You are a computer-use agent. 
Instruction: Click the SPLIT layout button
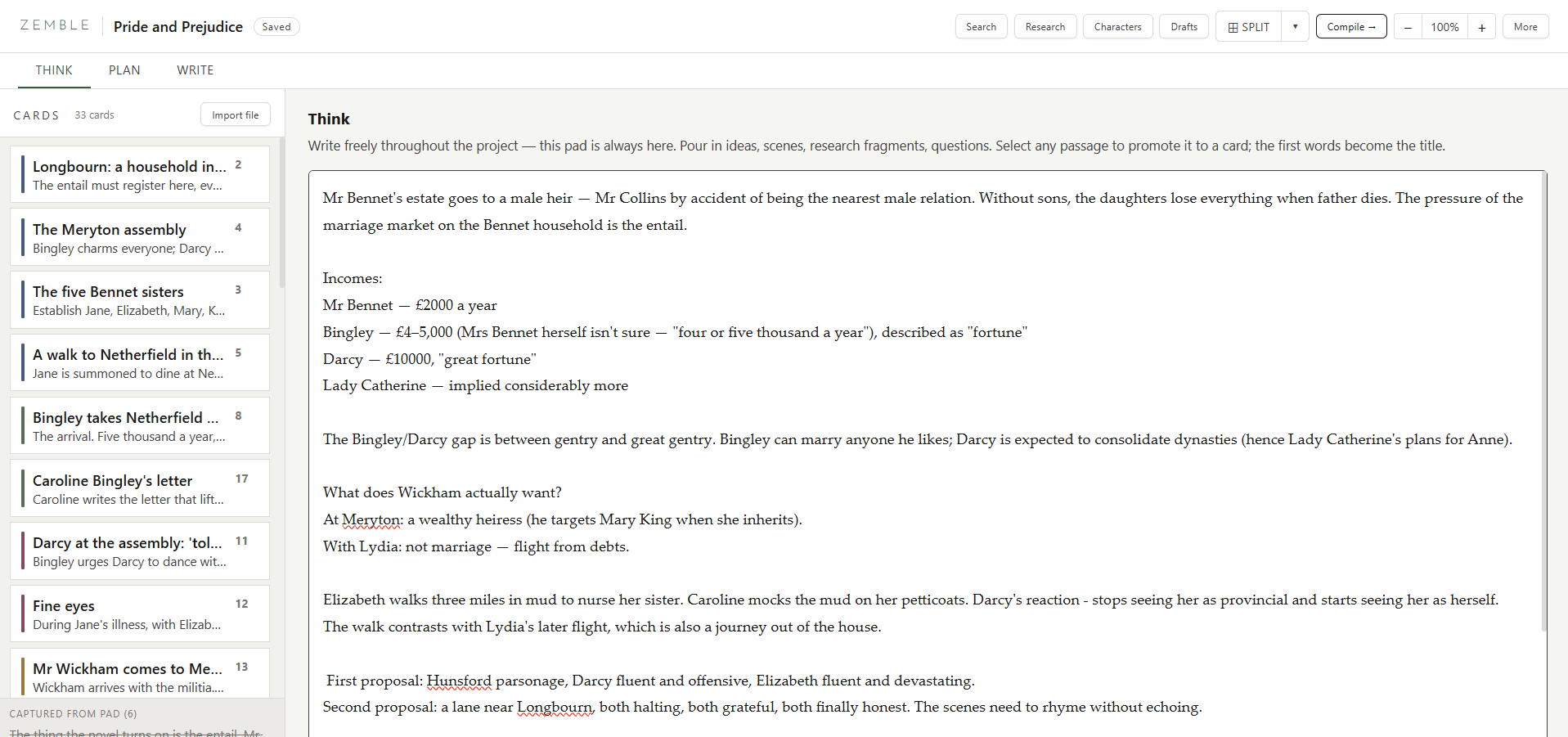(1249, 27)
